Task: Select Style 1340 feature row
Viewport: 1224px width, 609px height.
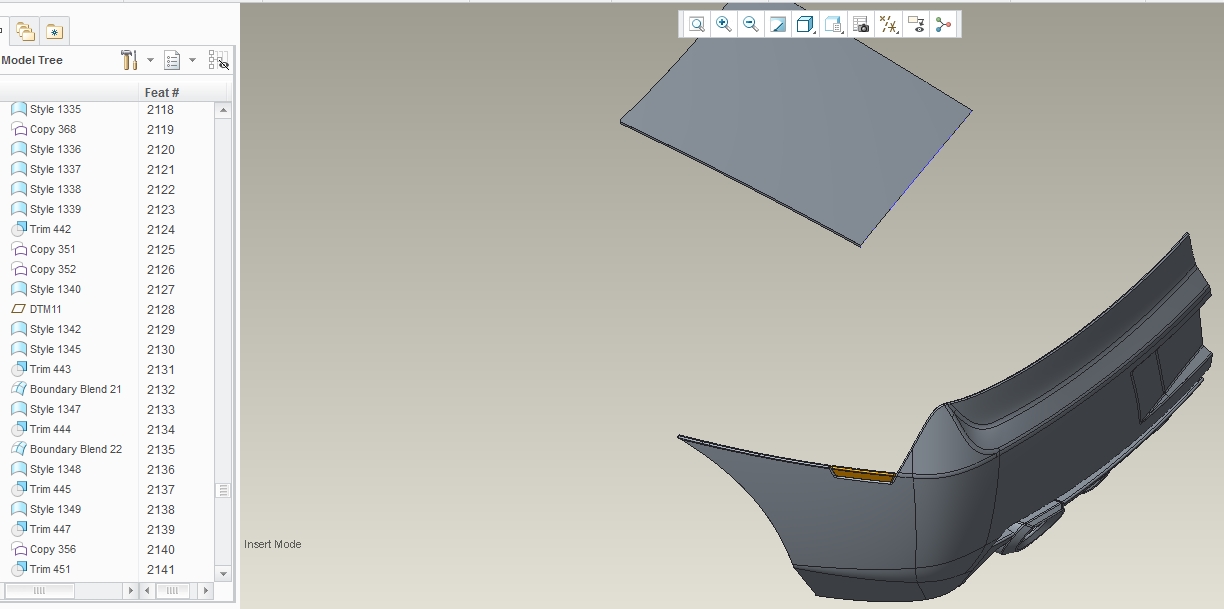Action: tap(55, 289)
